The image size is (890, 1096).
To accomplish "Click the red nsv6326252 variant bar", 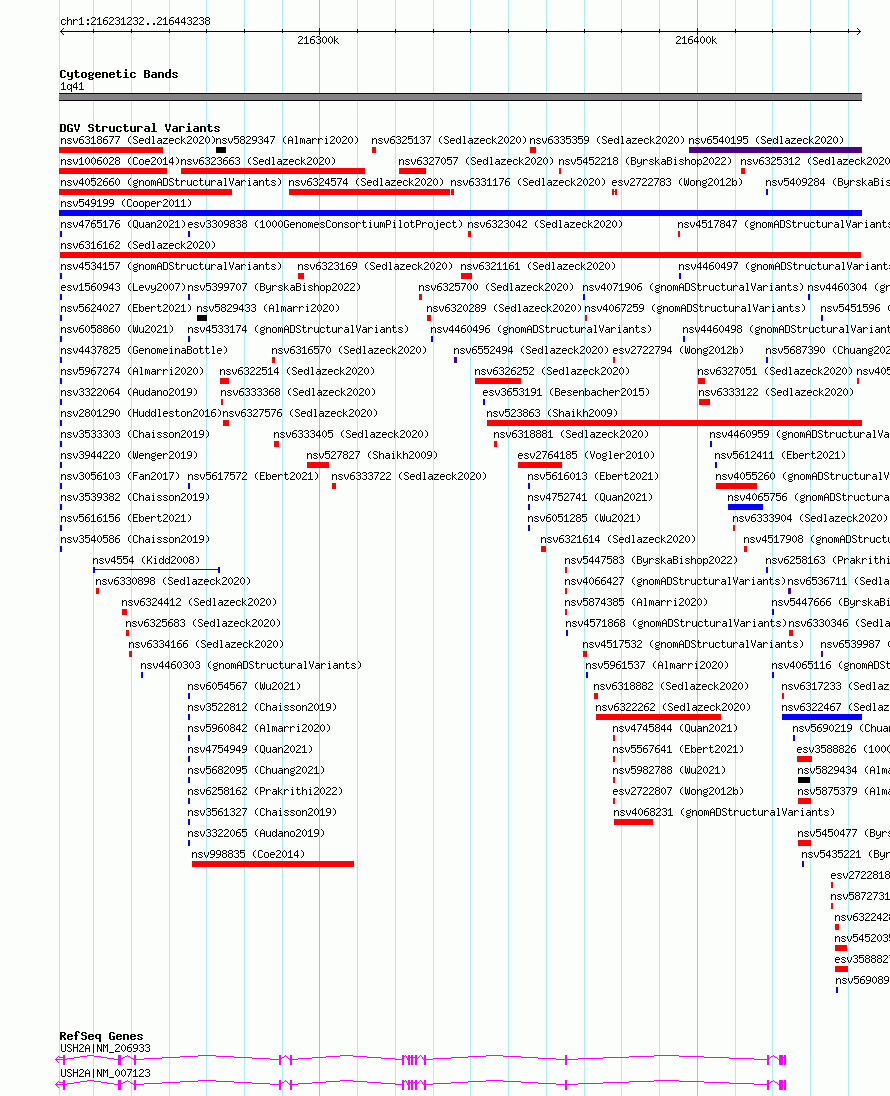I will point(498,381).
